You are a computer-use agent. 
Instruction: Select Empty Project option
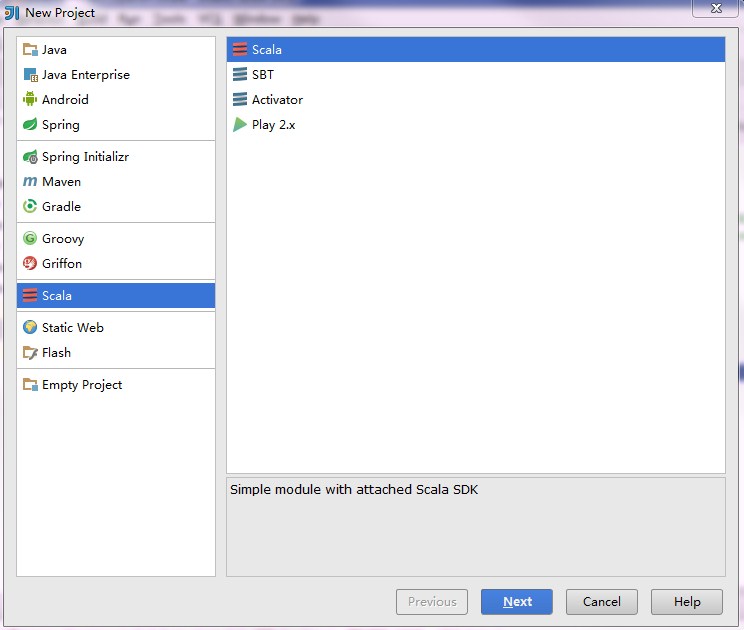116,384
